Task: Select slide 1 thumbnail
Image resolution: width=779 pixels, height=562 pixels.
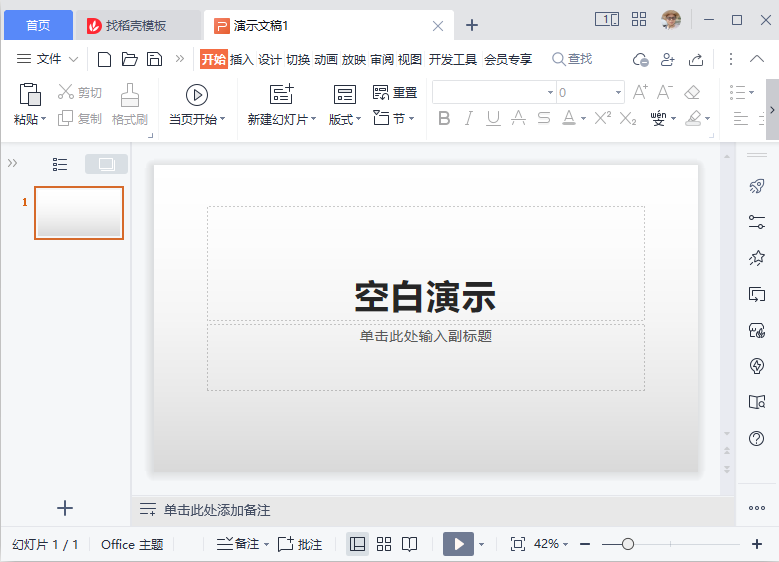Action: pos(78,213)
